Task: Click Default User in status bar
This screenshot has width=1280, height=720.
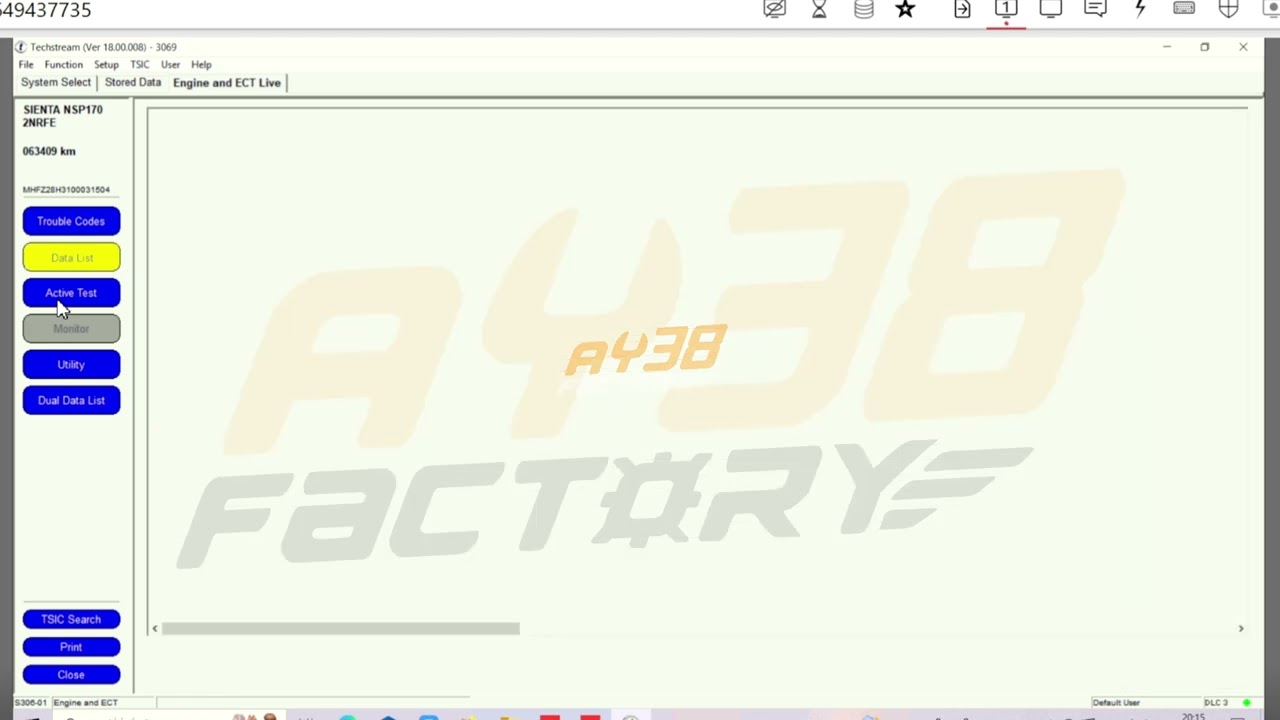Action: click(x=1116, y=703)
